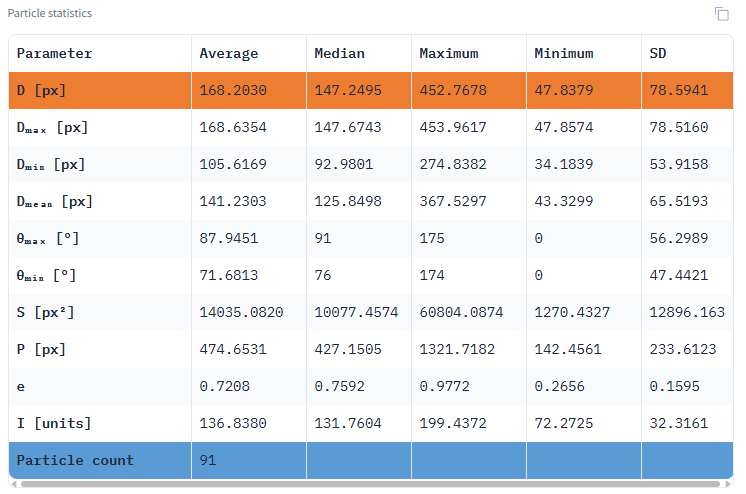Click the value 168.6354
Viewport: 746px width, 494px height.
click(x=233, y=128)
